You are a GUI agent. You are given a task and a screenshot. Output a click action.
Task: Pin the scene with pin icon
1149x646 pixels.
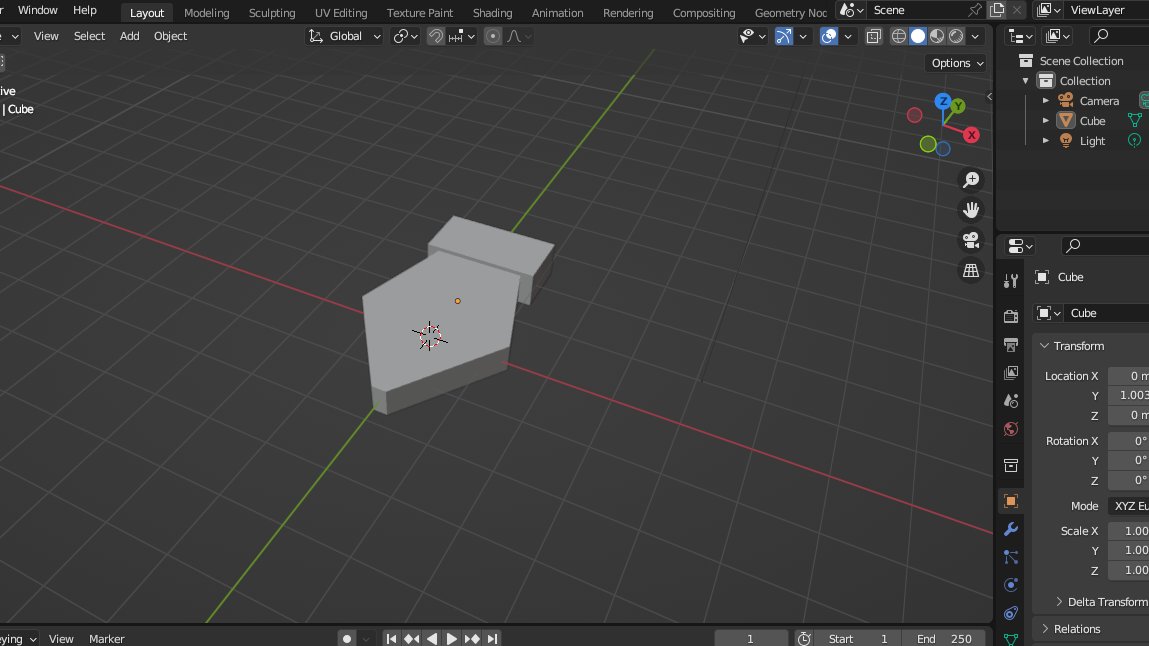(x=975, y=10)
